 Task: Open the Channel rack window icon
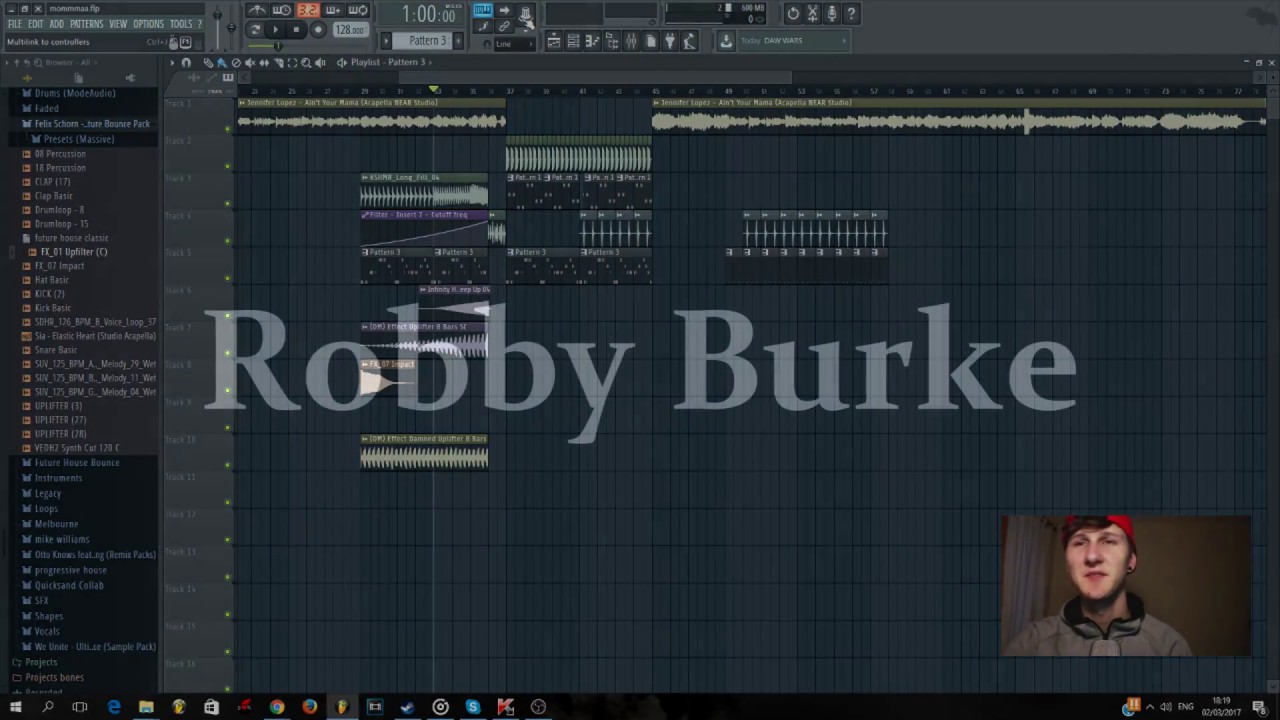573,41
